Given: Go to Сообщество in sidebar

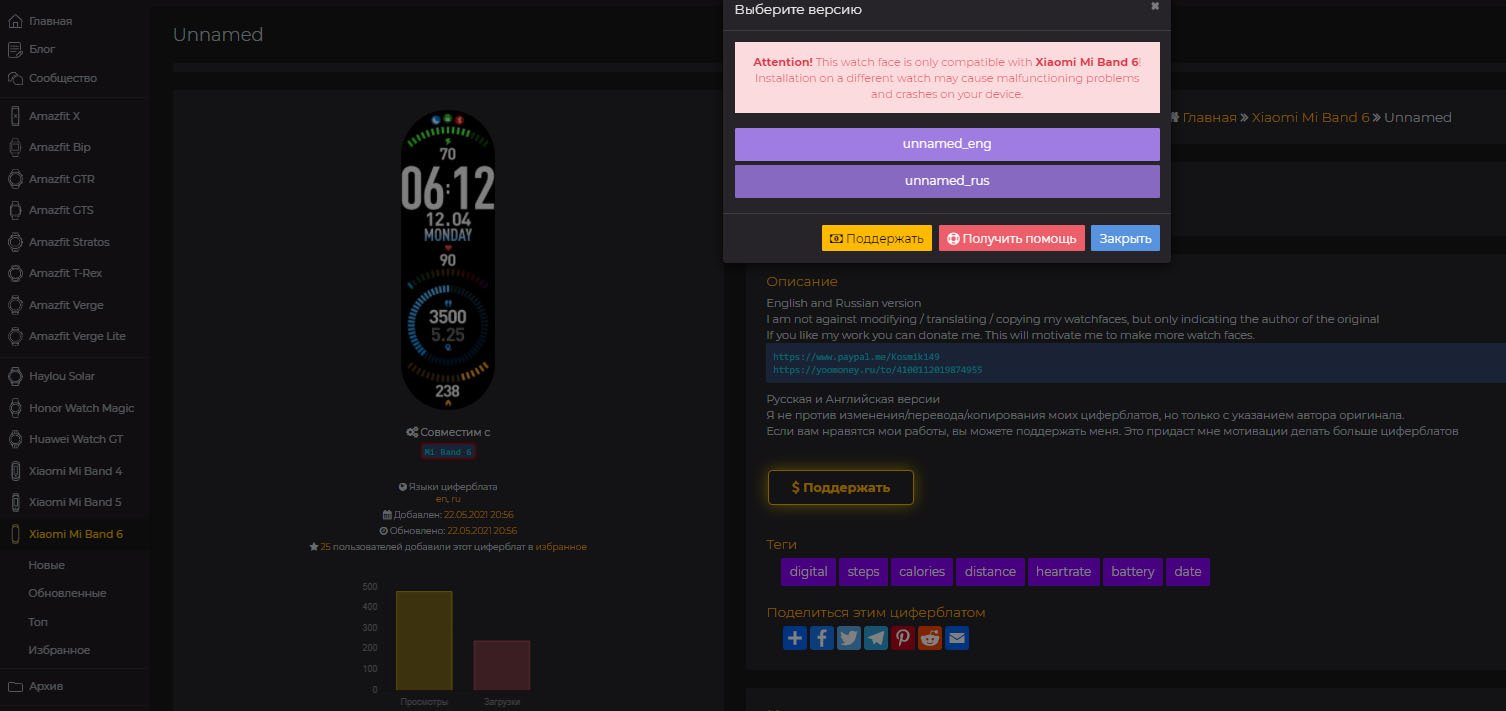Looking at the screenshot, I should pos(62,78).
